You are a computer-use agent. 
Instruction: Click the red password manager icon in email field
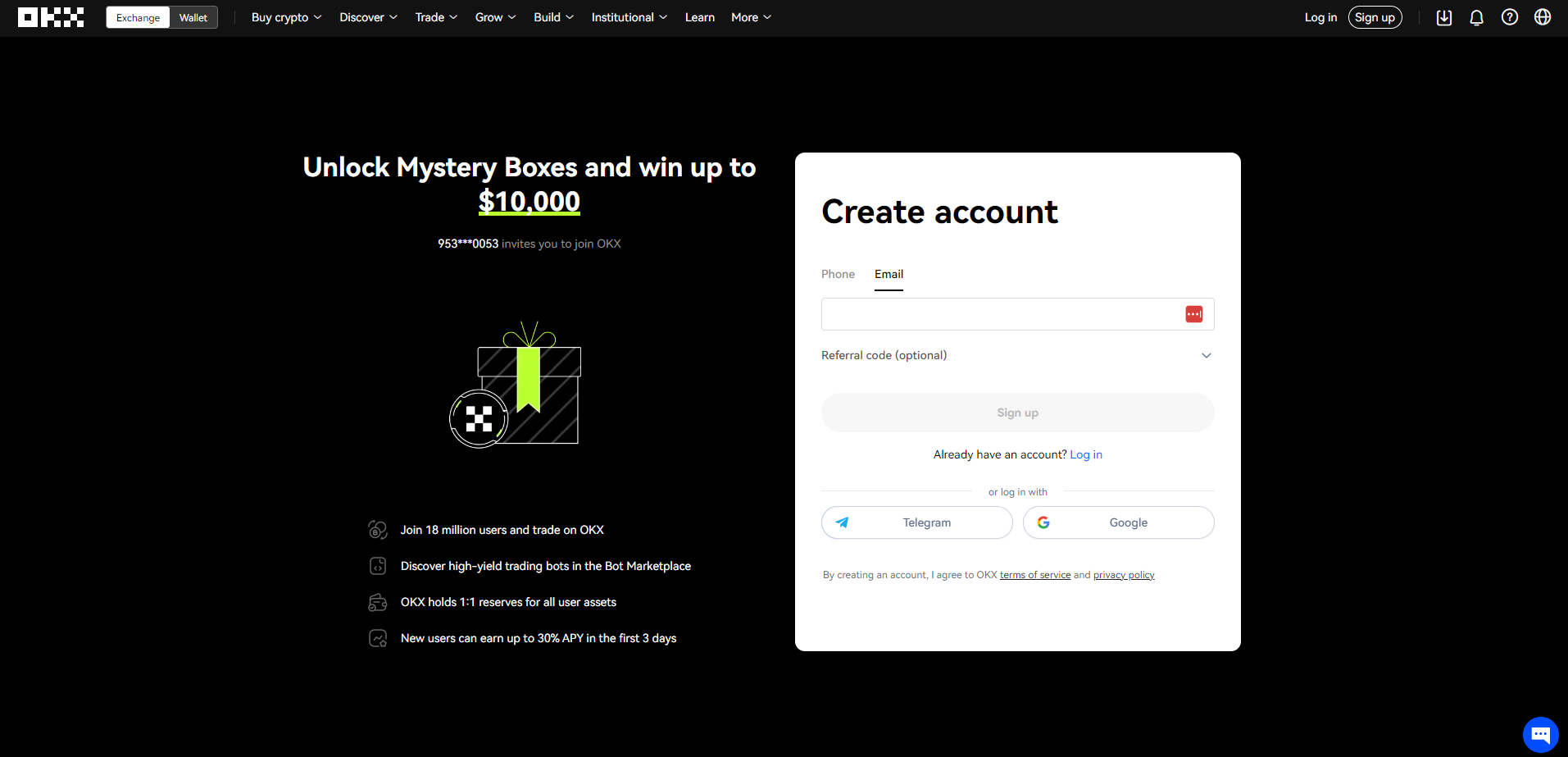coord(1194,314)
